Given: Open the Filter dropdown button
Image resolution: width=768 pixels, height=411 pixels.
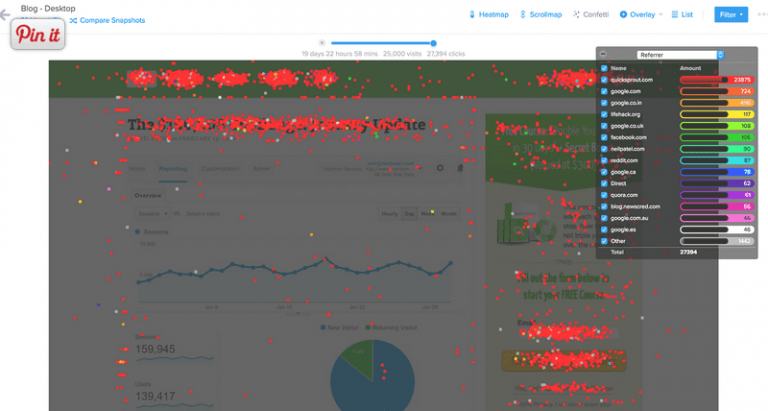Looking at the screenshot, I should (730, 15).
